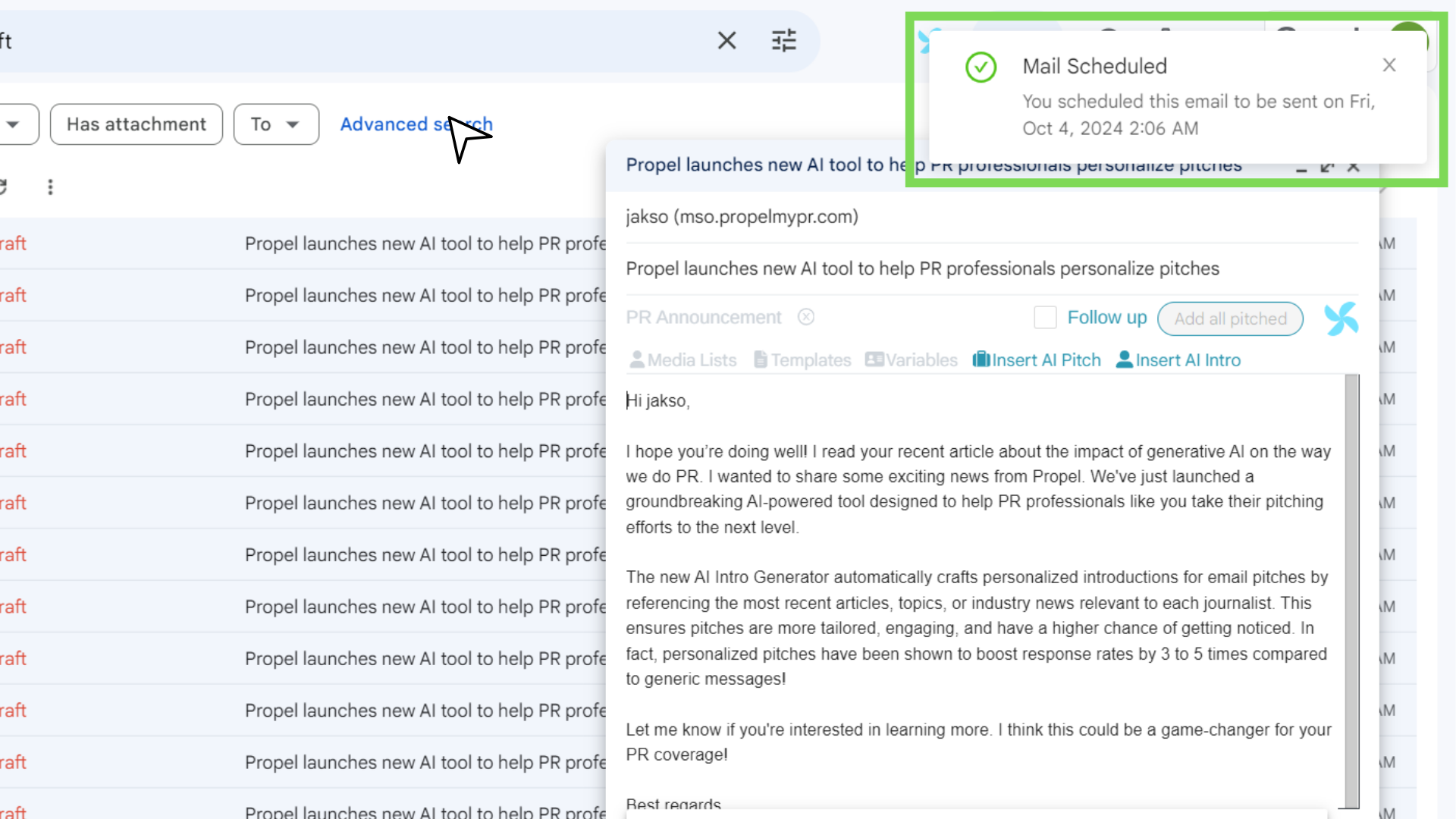The width and height of the screenshot is (1456, 819).
Task: Expand the To filter dropdown
Action: pyautogui.click(x=276, y=124)
